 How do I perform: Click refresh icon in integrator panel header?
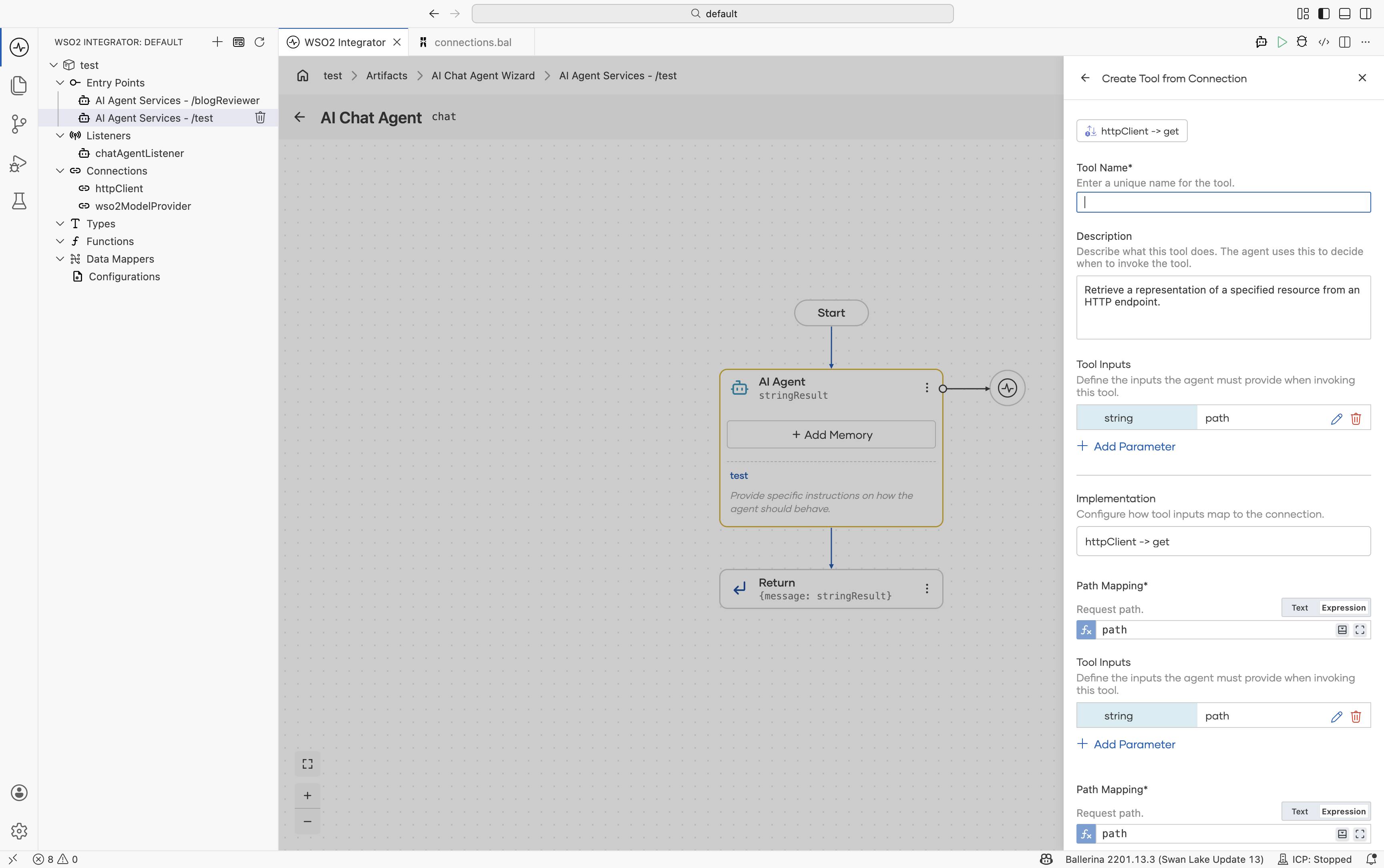[x=259, y=42]
